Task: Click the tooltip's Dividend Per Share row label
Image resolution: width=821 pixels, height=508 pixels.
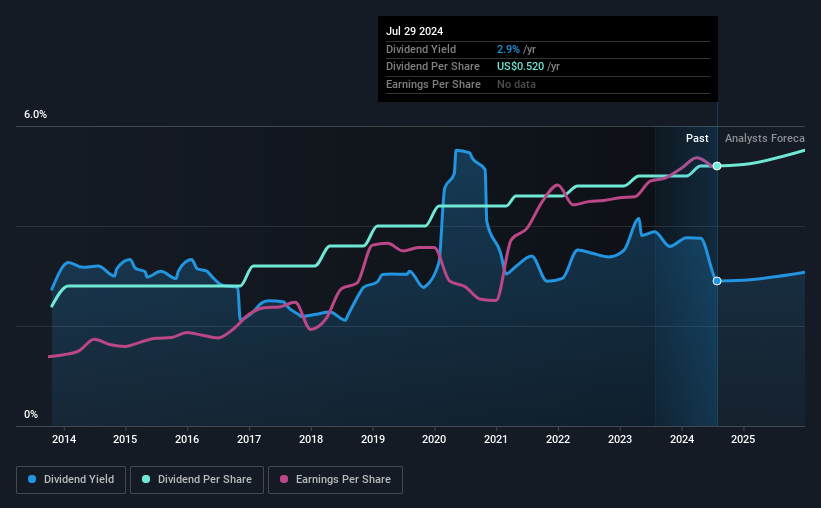Action: [433, 67]
